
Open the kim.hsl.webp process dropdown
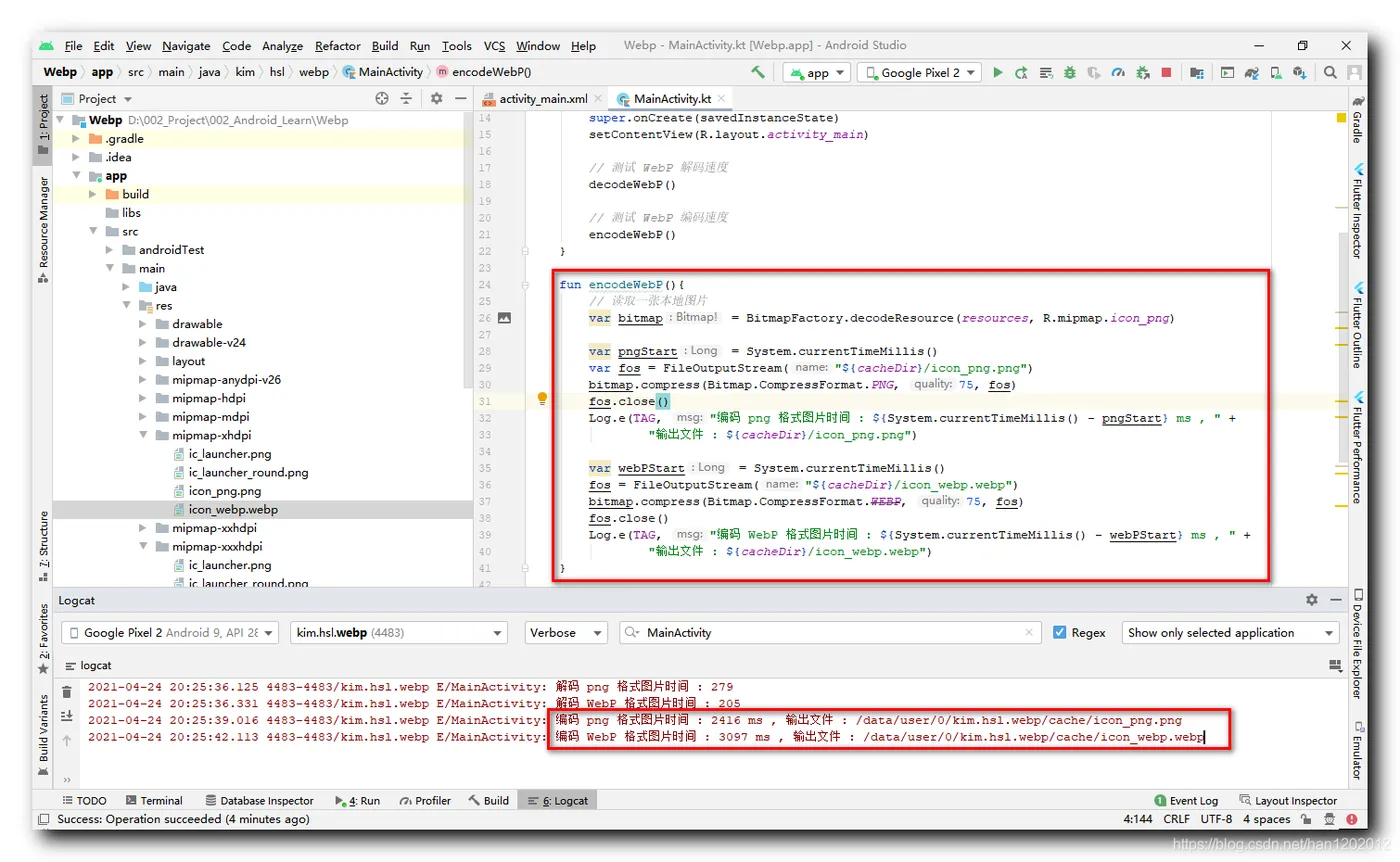pyautogui.click(x=398, y=632)
